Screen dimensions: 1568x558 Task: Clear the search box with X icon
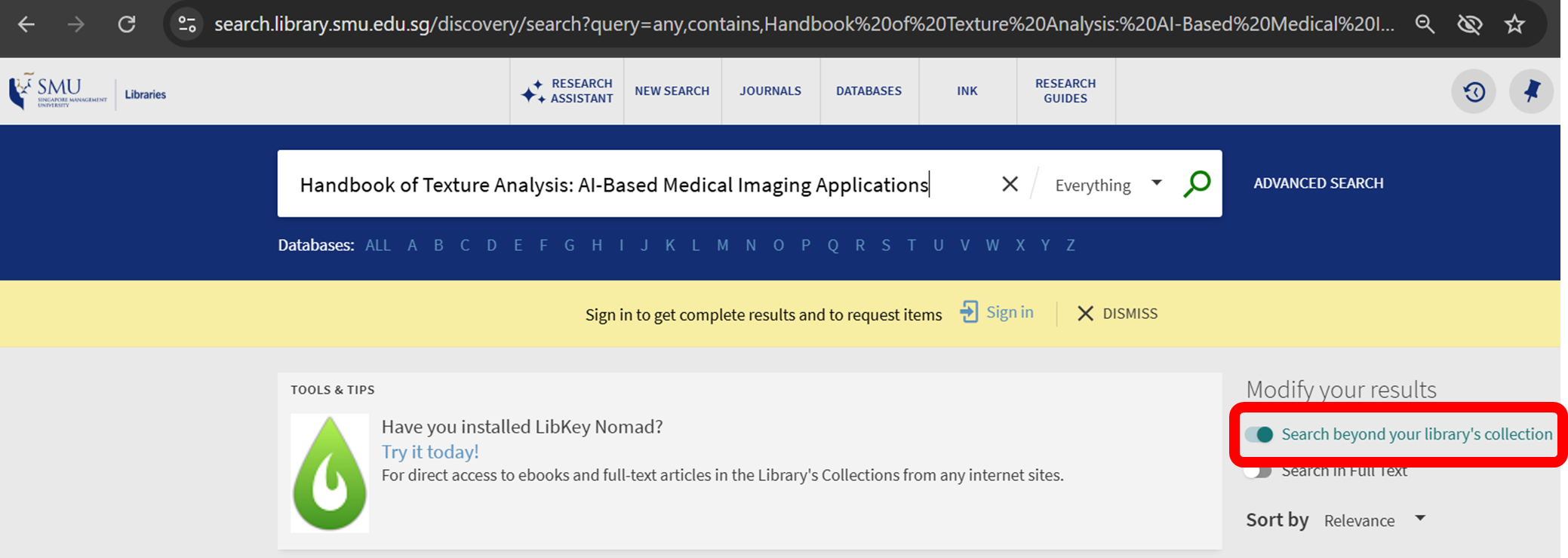pyautogui.click(x=1010, y=184)
